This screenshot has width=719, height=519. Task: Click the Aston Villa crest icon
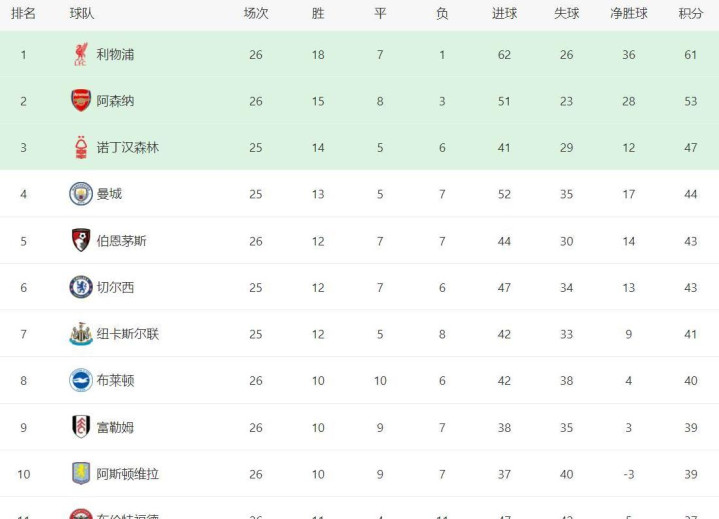click(x=81, y=474)
